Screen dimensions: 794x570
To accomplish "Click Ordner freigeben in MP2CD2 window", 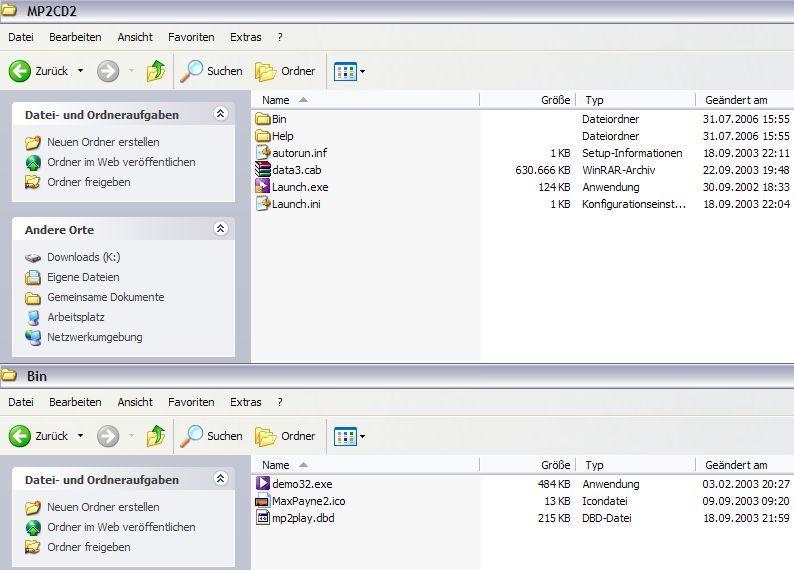I will 77,182.
